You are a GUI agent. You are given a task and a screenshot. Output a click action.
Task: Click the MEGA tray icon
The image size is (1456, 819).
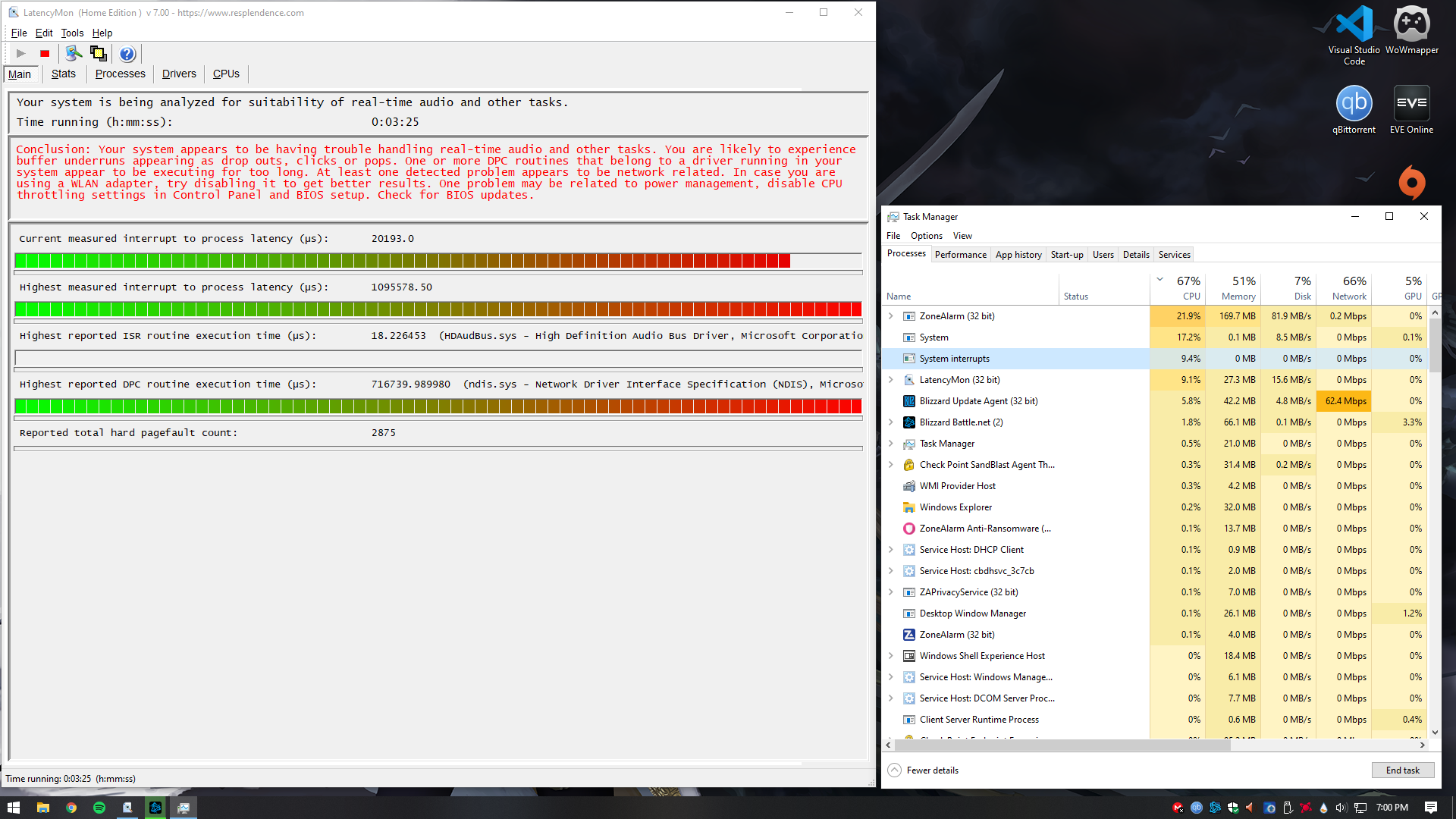coord(1178,808)
